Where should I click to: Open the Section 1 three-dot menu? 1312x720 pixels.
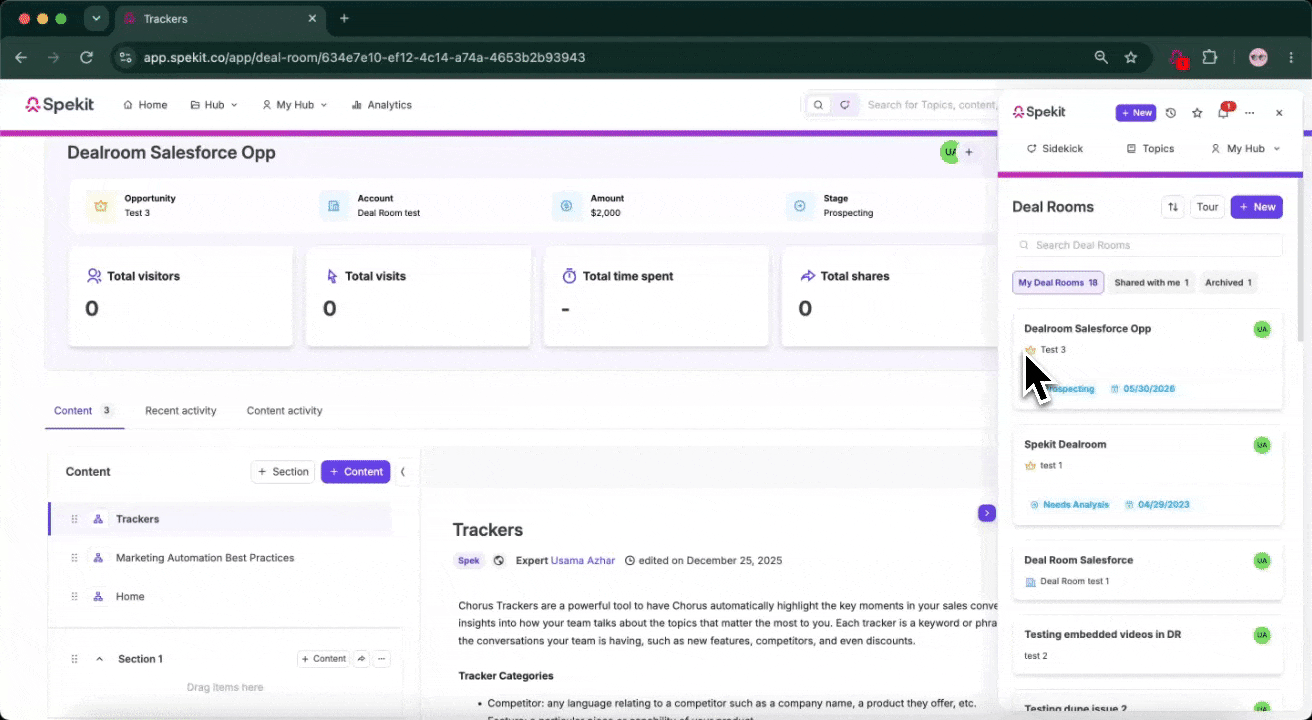click(x=382, y=659)
